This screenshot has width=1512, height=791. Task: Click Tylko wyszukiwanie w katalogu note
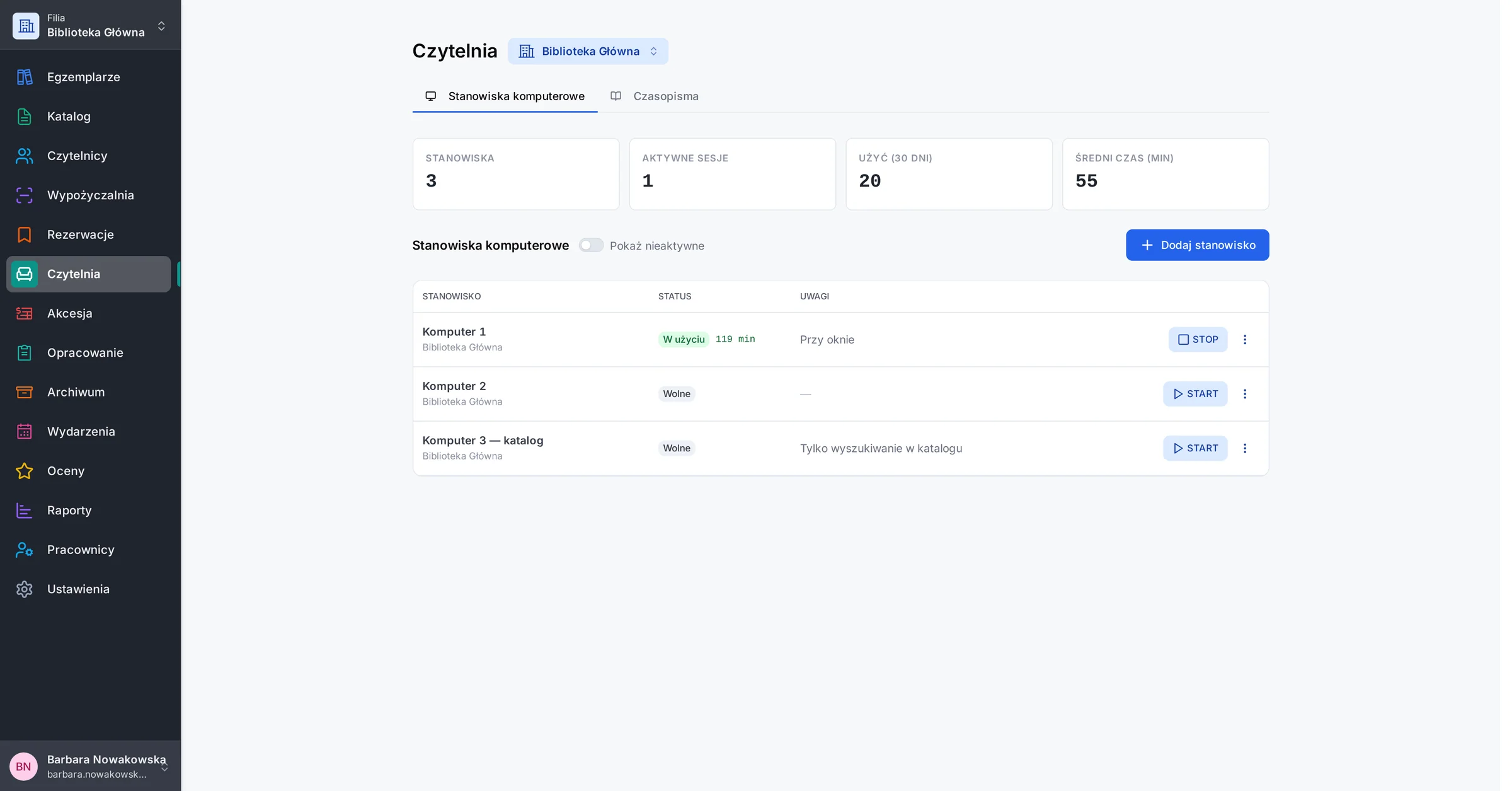881,448
